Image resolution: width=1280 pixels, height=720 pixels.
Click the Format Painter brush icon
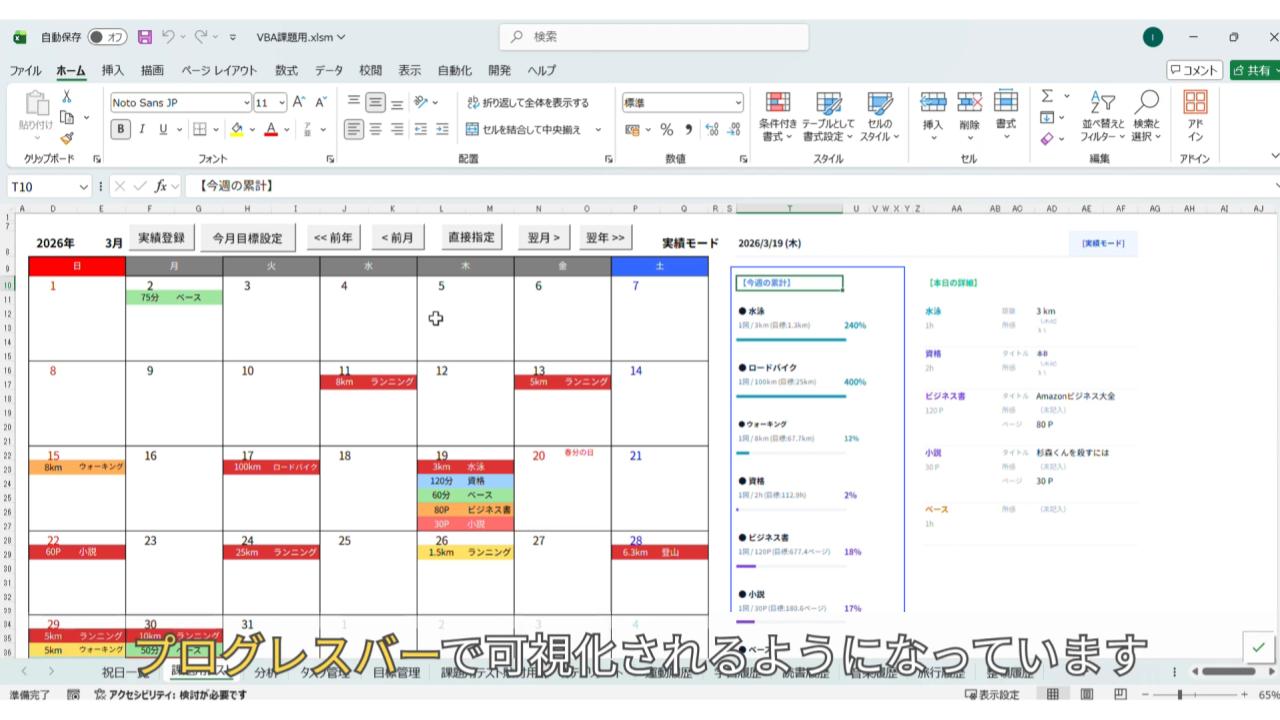point(67,139)
